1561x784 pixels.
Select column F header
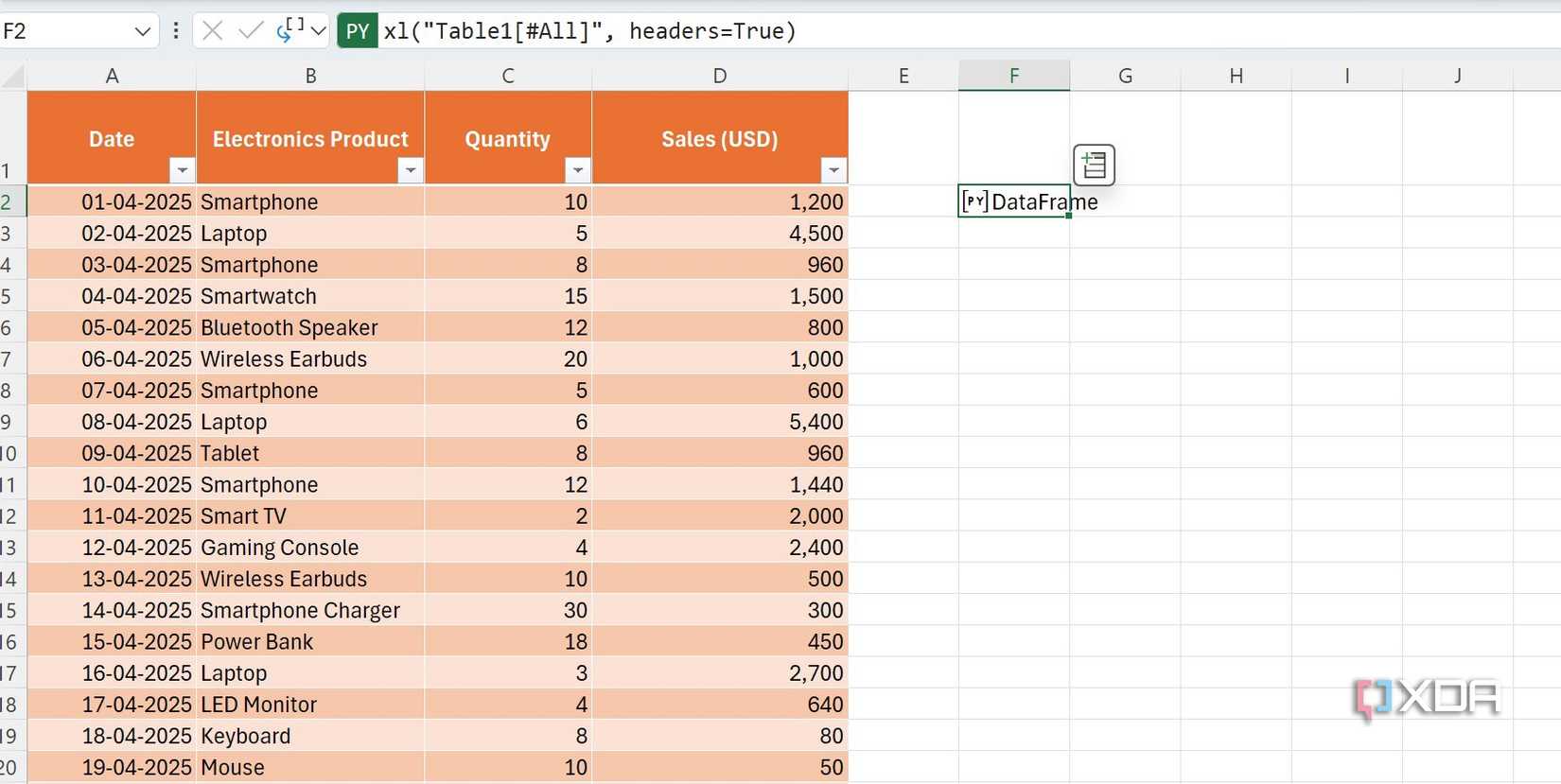pos(1013,76)
